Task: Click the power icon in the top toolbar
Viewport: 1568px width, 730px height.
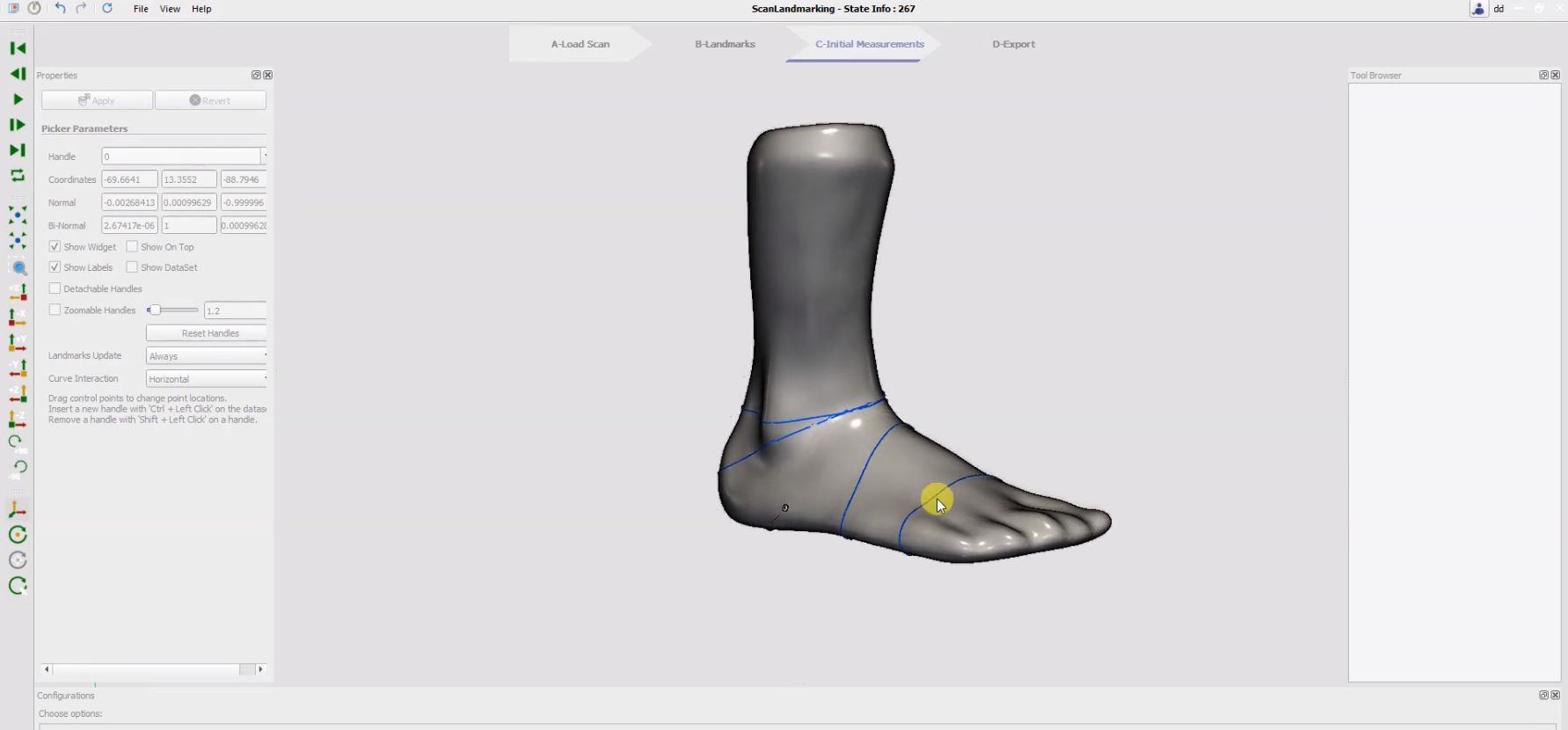Action: (x=34, y=8)
